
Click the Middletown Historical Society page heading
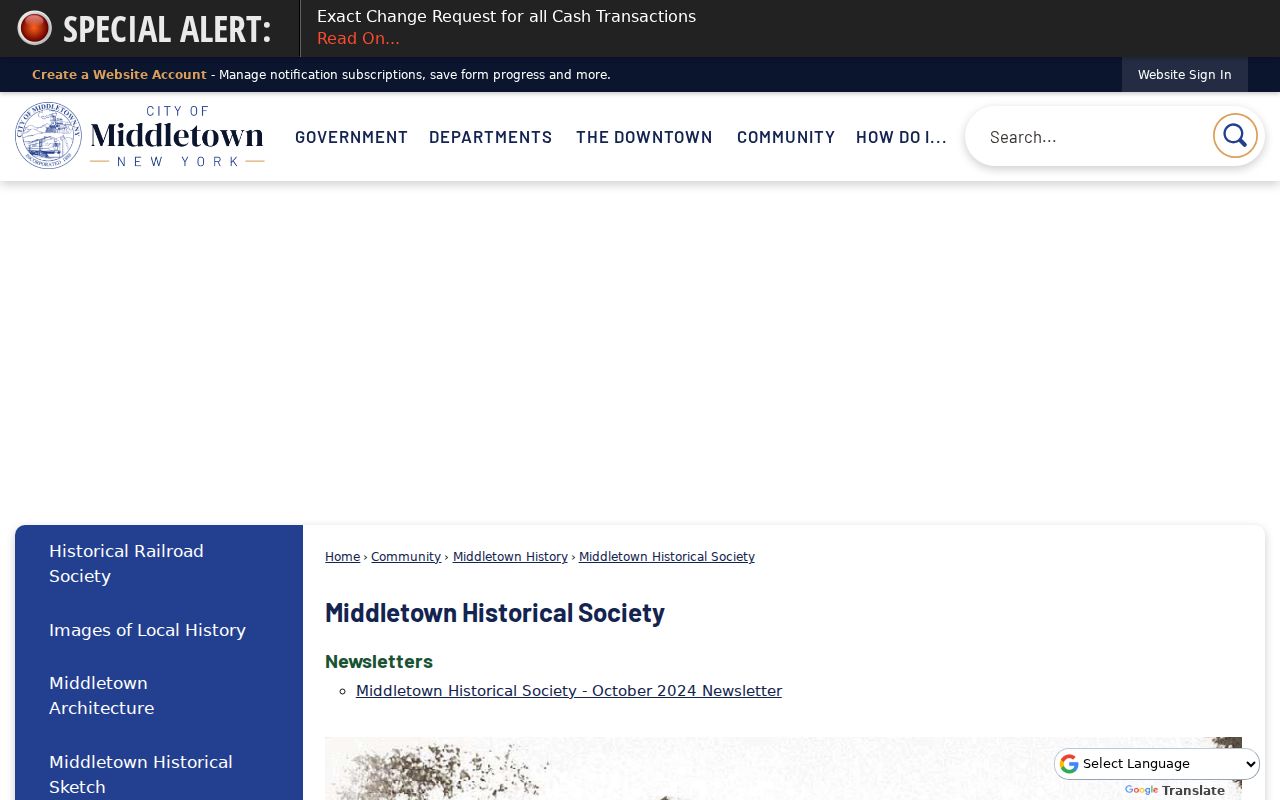(495, 612)
